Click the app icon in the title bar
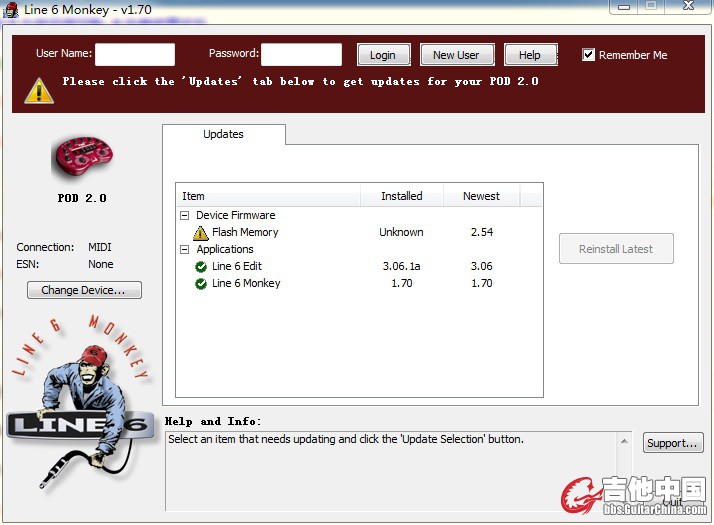Screen dimensions: 714x525 pos(10,9)
